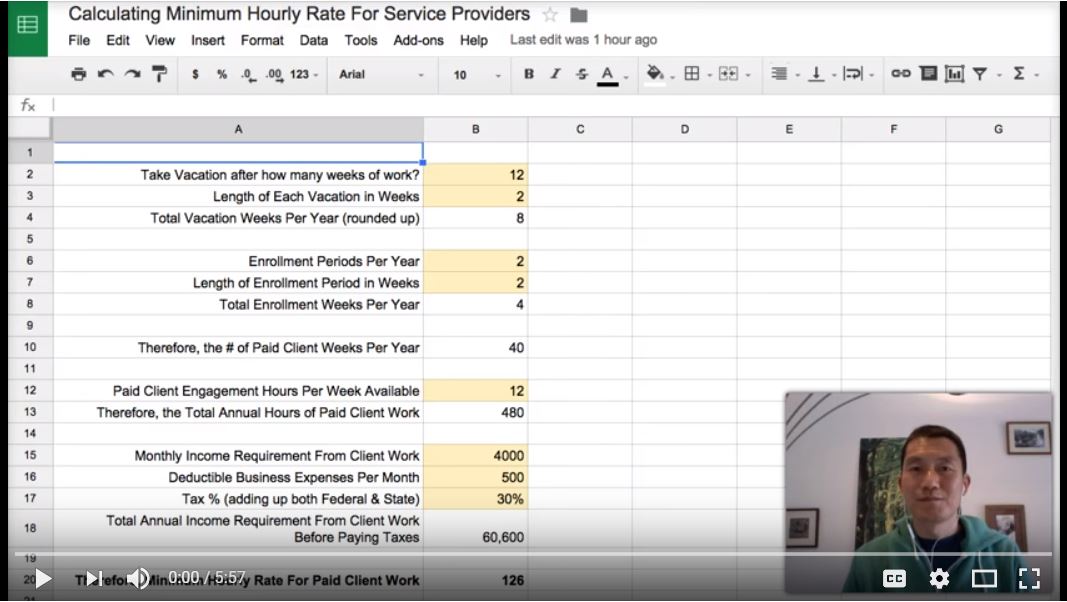Open the Data menu
This screenshot has height=602, width=1067.
pos(314,41)
